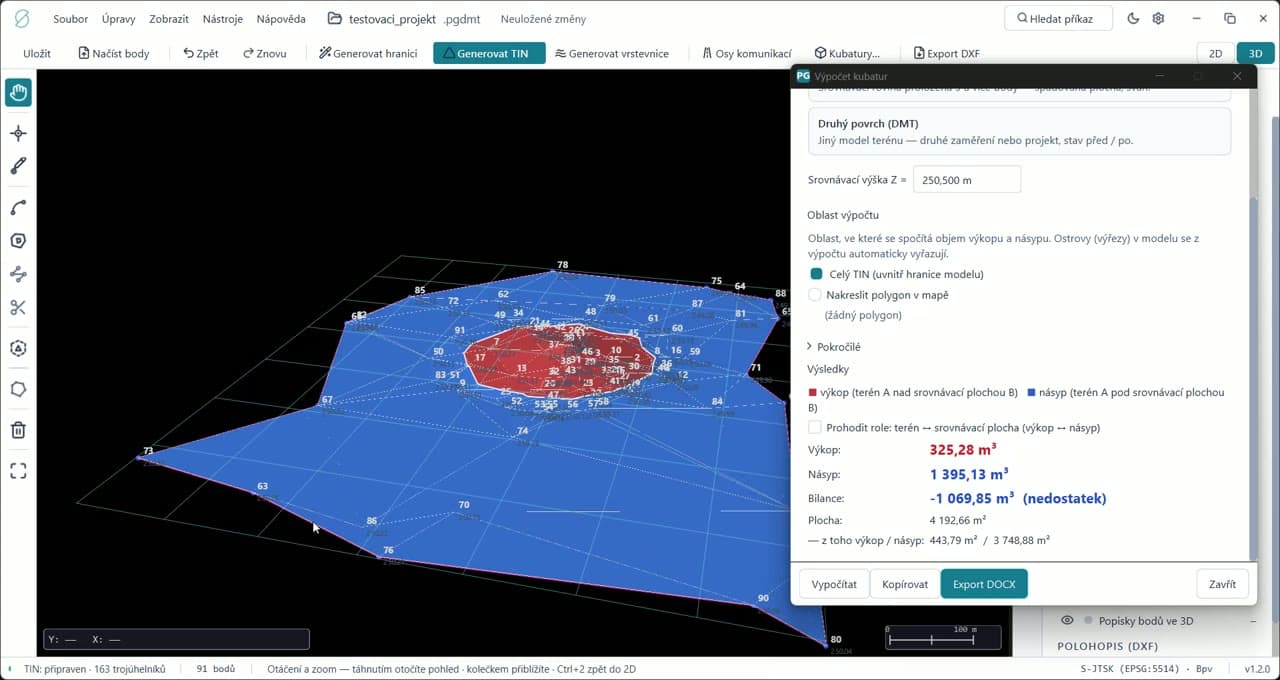
Task: Select the breakline connect tool
Action: [18, 274]
